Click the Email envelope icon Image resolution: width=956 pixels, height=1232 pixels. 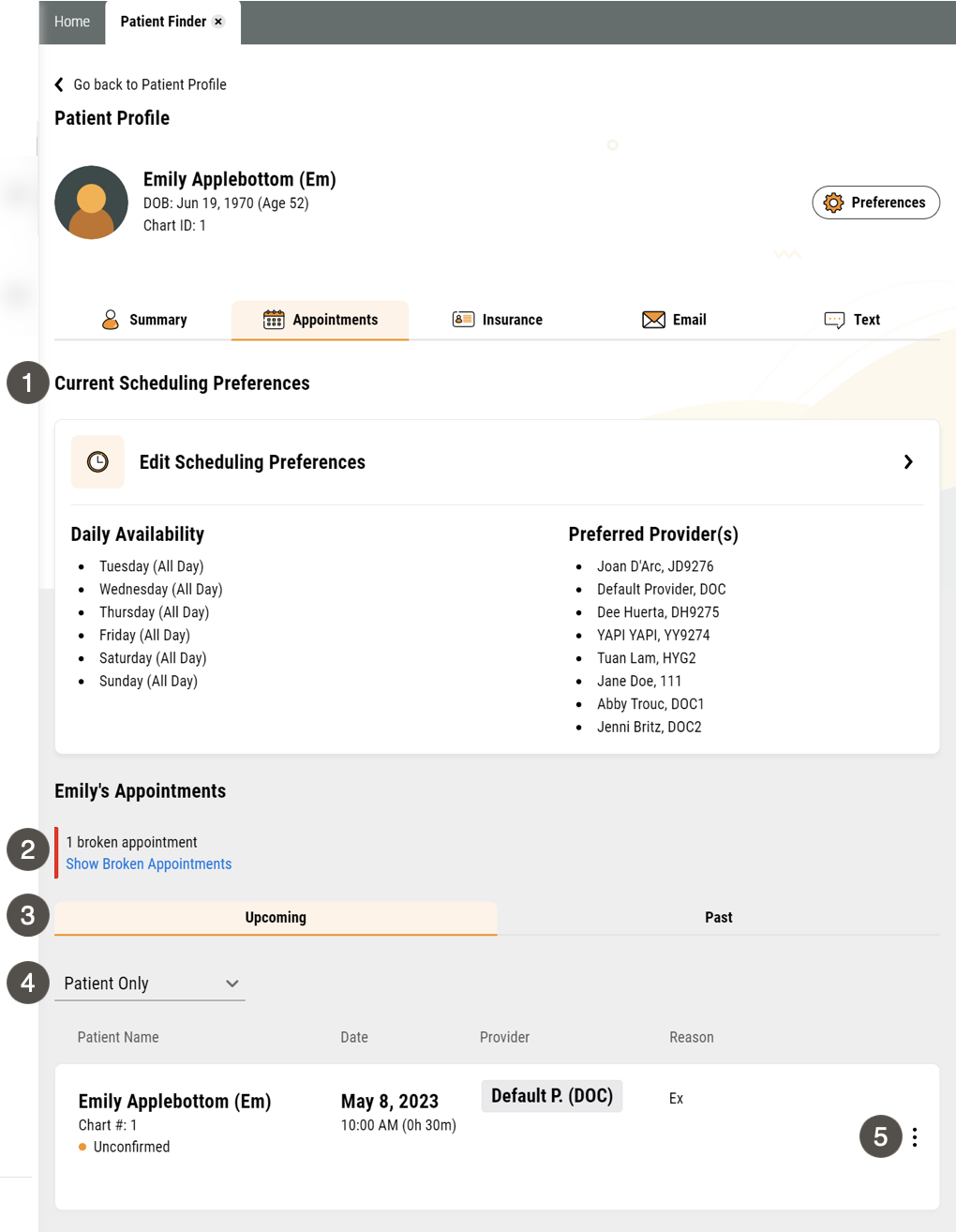pyautogui.click(x=653, y=320)
